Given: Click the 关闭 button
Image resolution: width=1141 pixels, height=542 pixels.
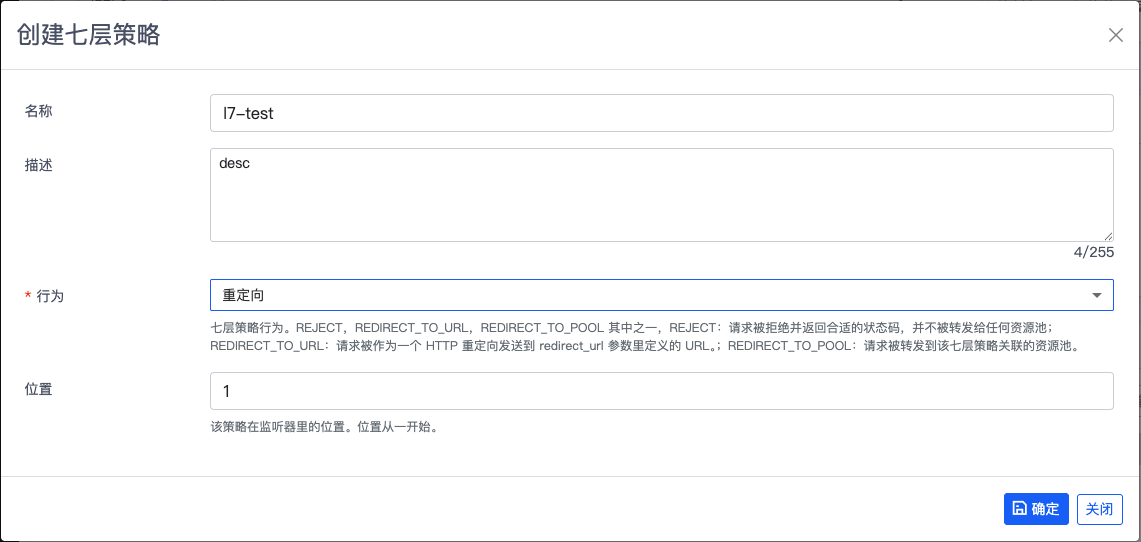Looking at the screenshot, I should [x=1100, y=509].
